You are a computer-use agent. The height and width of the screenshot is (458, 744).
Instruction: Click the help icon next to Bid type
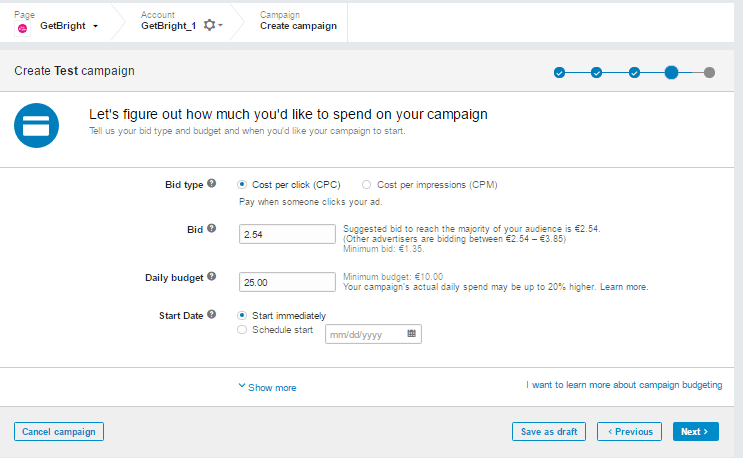pos(211,184)
